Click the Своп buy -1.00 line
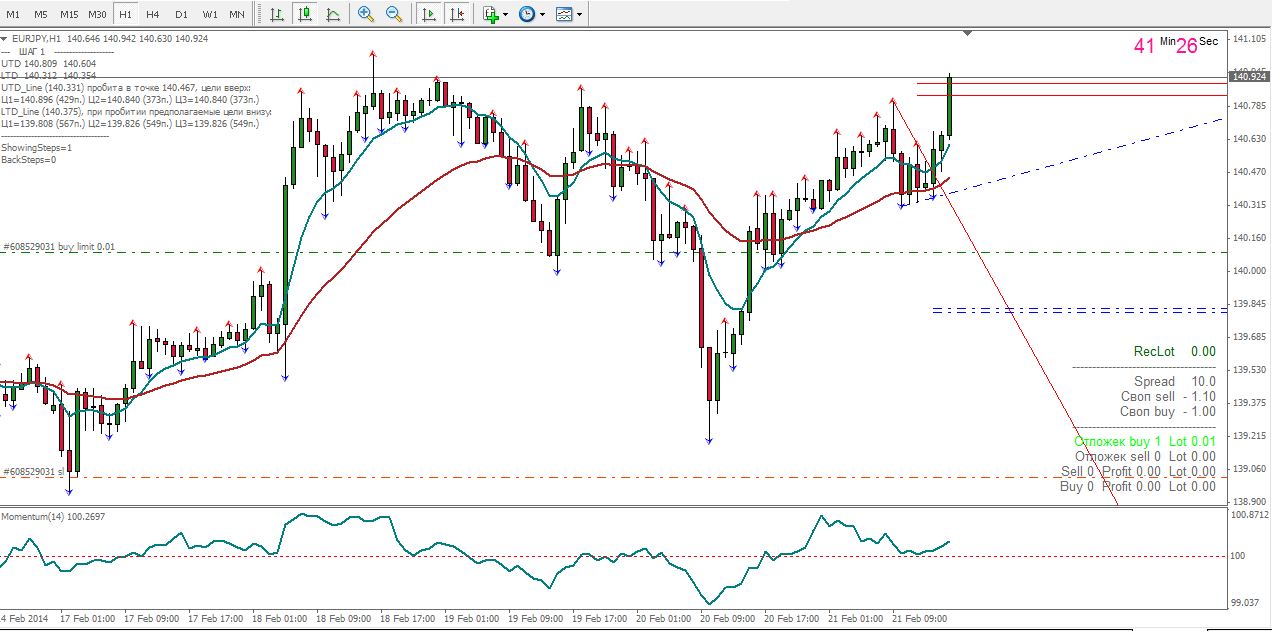This screenshot has width=1272, height=631. coord(1168,411)
